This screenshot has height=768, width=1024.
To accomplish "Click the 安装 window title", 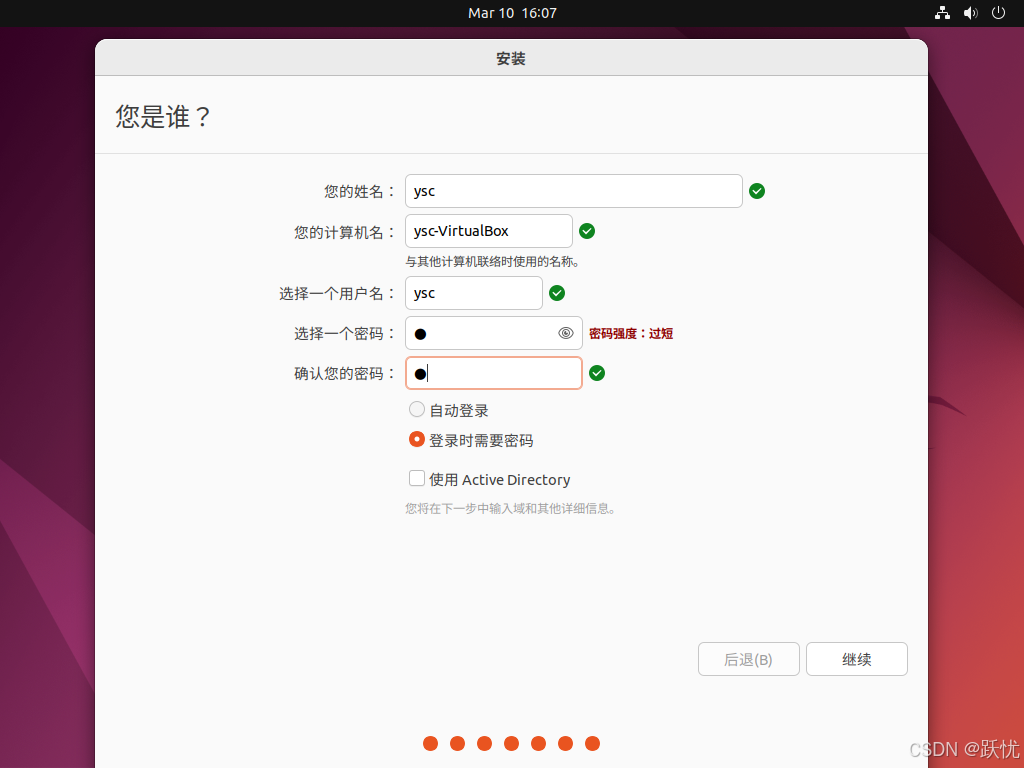I will (511, 59).
